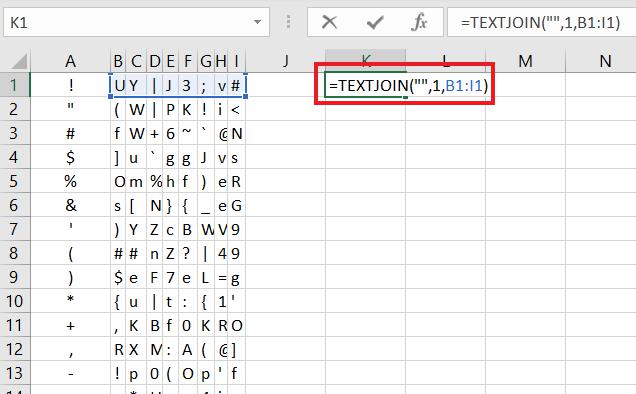Select column A header
The image size is (636, 394).
tap(70, 61)
